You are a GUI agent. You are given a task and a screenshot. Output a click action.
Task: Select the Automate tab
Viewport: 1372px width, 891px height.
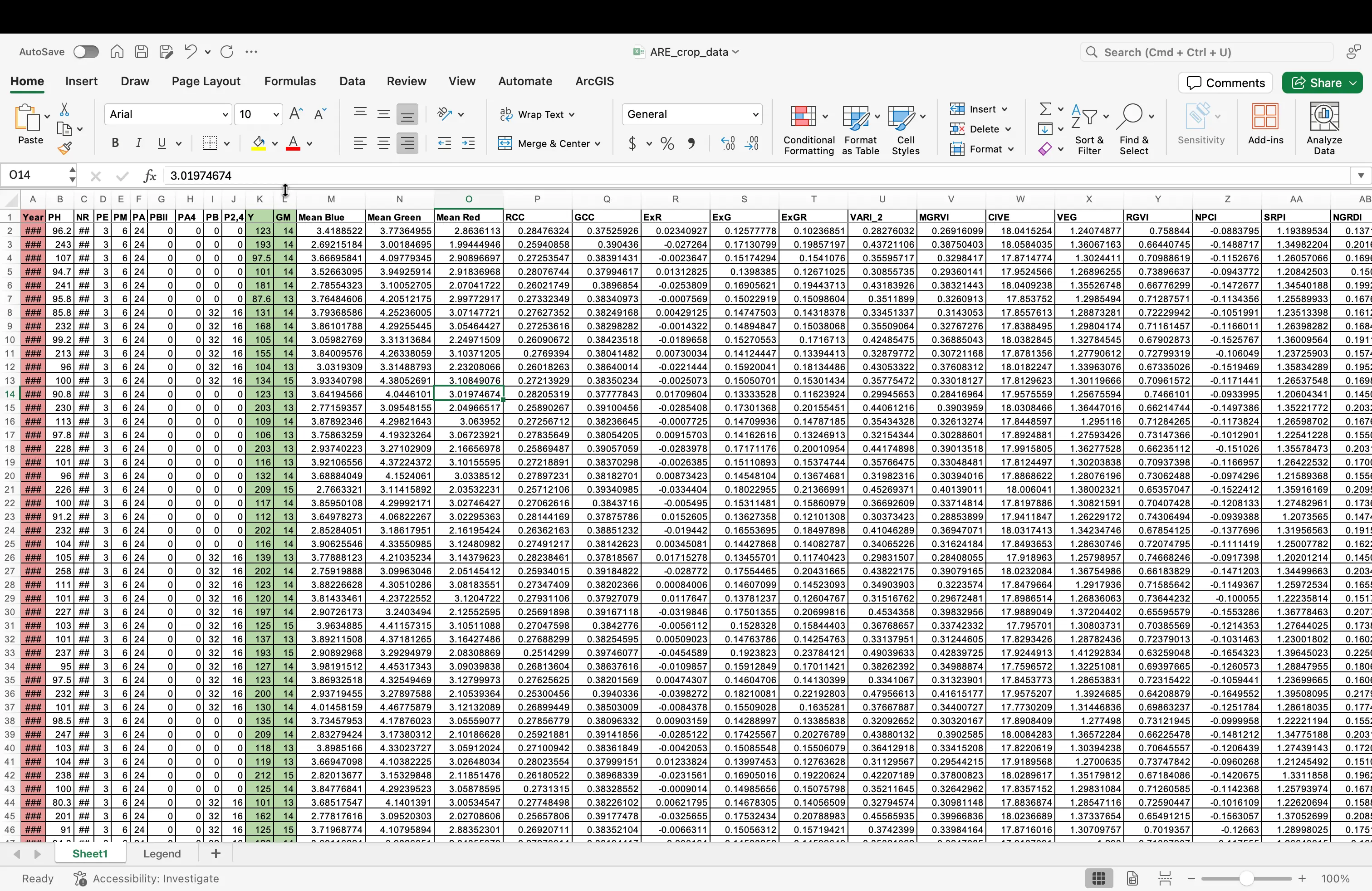click(x=525, y=81)
